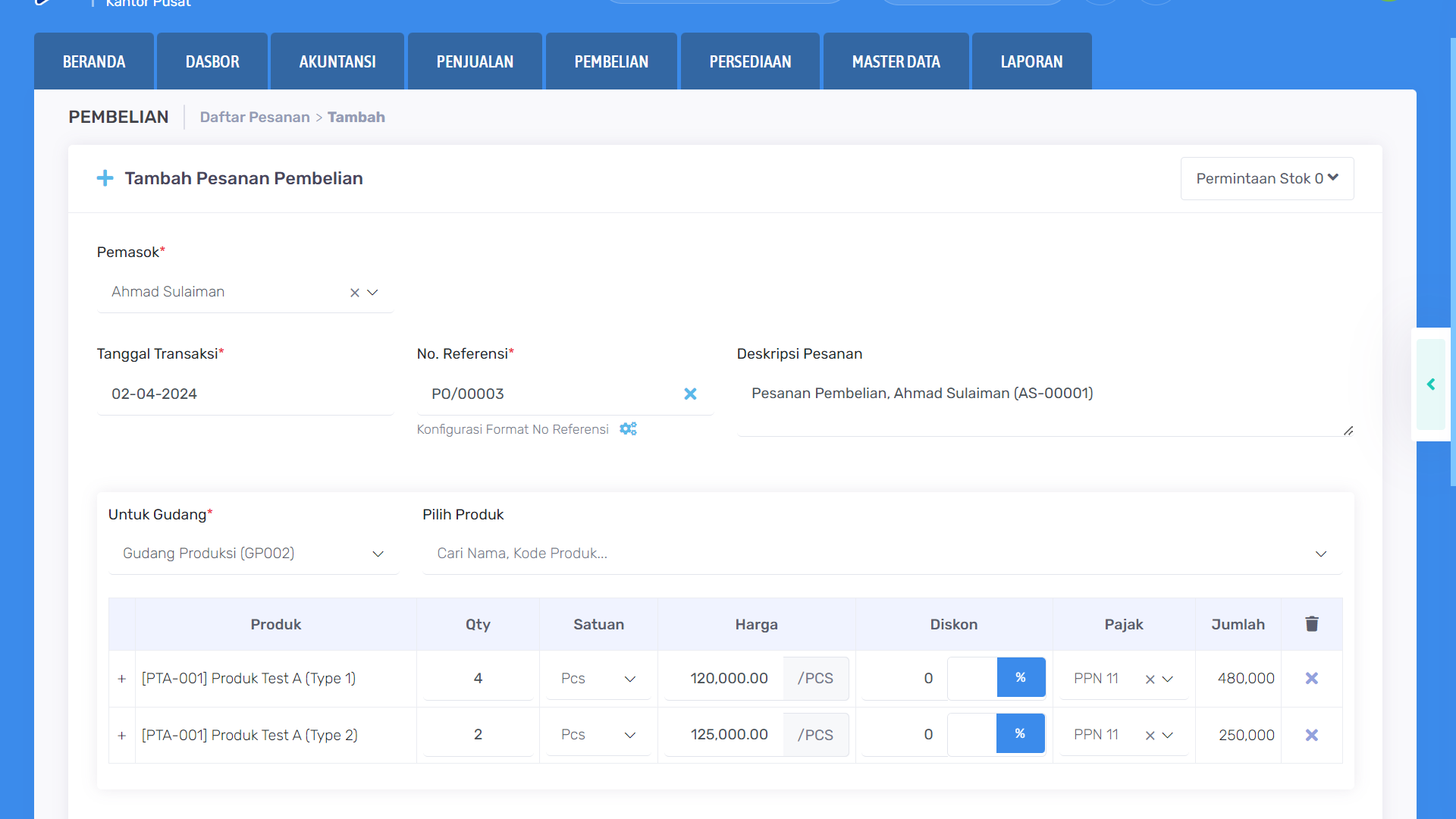Viewport: 1456px width, 819px height.
Task: Click the Diskon column header
Action: click(954, 624)
